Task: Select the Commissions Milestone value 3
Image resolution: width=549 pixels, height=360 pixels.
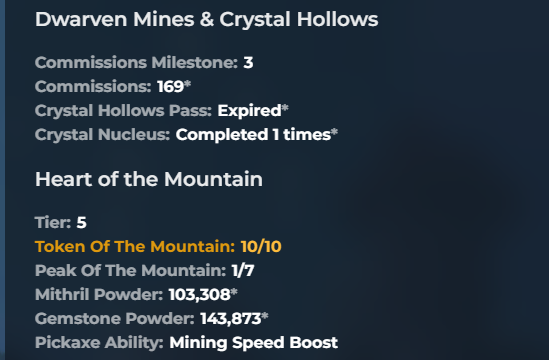Action: [248, 63]
